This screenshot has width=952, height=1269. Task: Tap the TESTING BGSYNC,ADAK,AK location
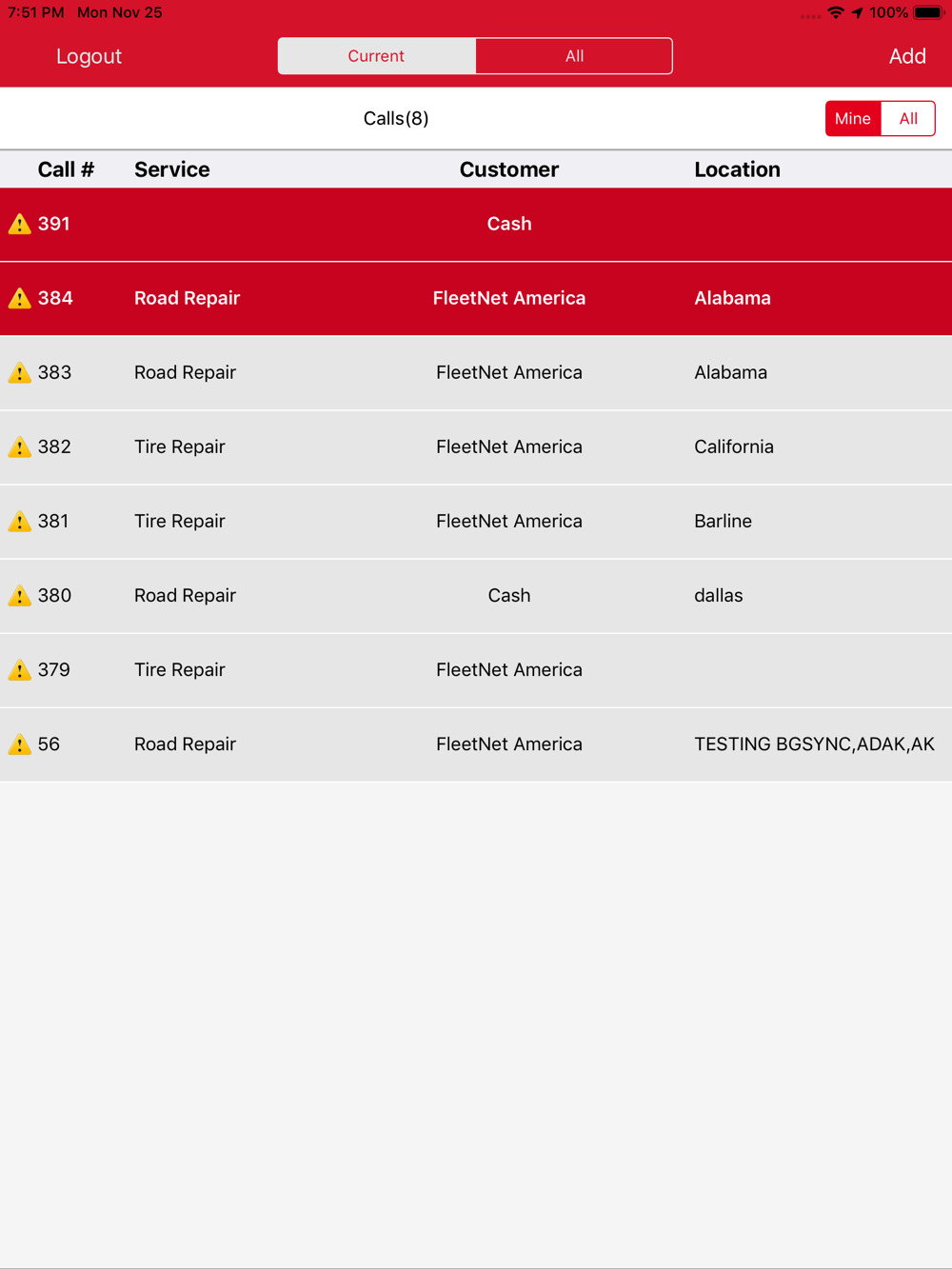point(814,744)
